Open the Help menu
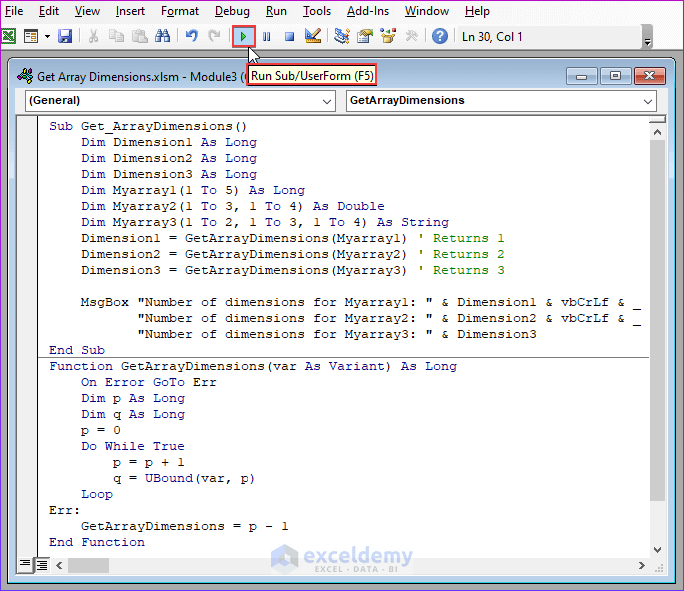Screen dimensions: 684x591 (x=477, y=11)
